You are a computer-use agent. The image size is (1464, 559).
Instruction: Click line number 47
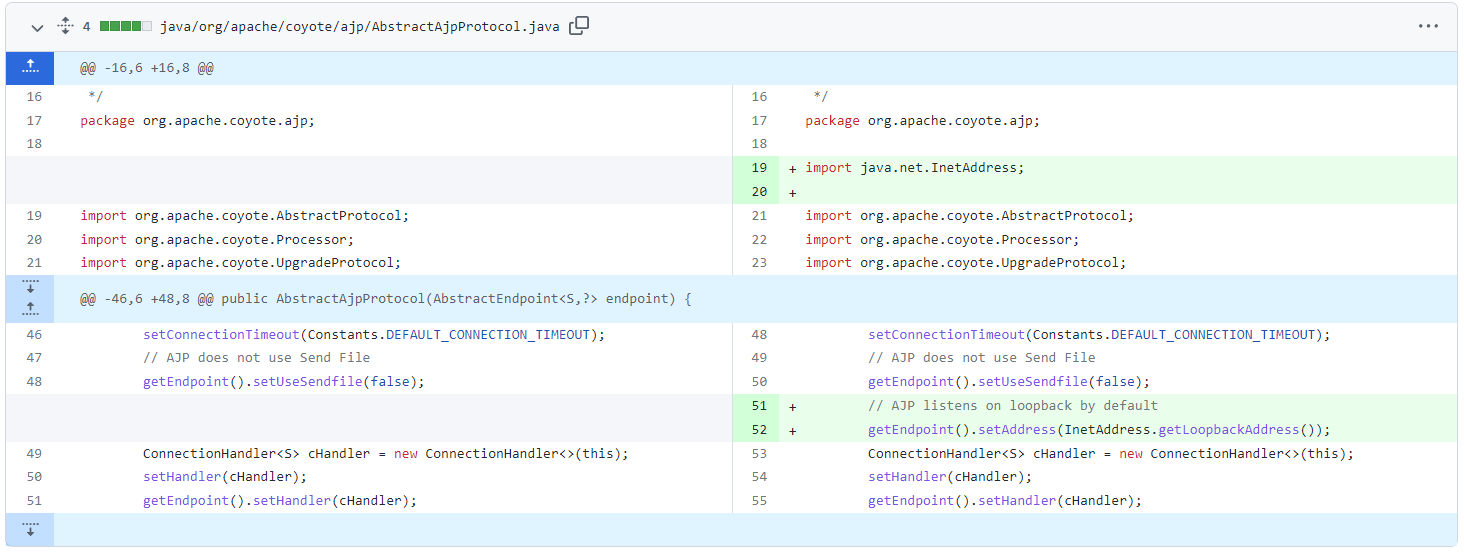(x=34, y=358)
